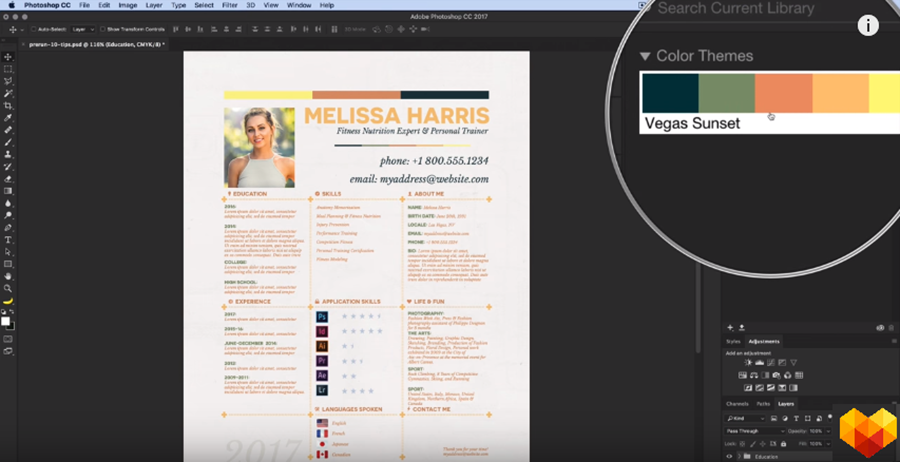
Task: Toggle Show Transform Controls checkbox
Action: (x=103, y=30)
